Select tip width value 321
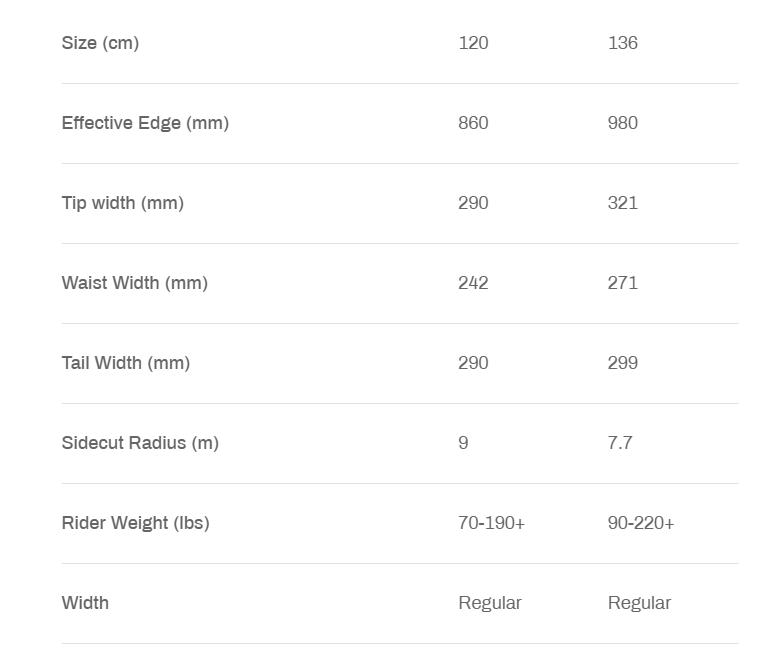767x667 pixels. coord(623,203)
